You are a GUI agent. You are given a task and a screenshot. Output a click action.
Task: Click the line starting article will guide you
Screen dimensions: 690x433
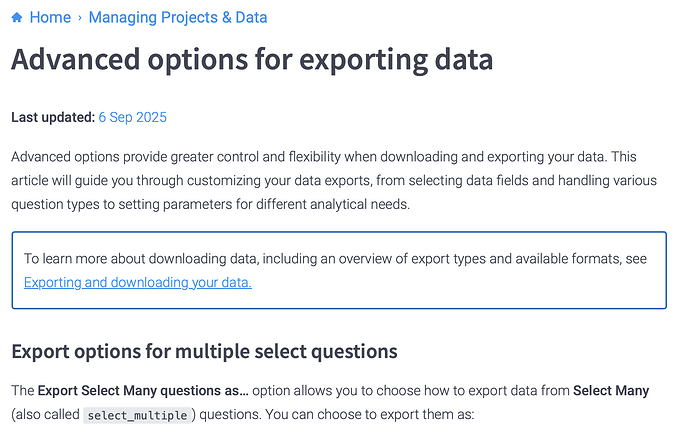click(x=334, y=181)
